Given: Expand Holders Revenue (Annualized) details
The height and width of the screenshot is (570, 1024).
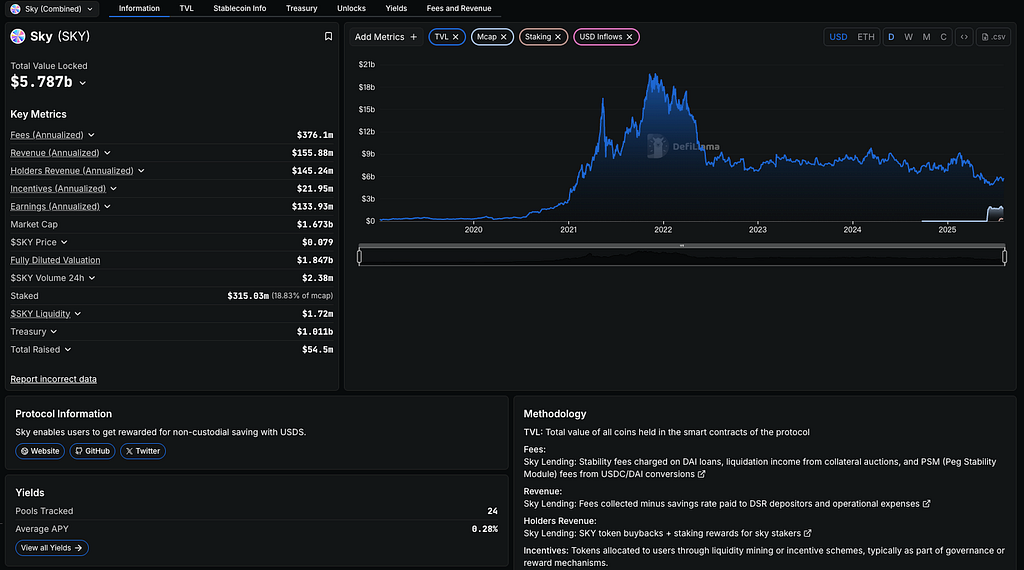Looking at the screenshot, I should click(x=141, y=171).
